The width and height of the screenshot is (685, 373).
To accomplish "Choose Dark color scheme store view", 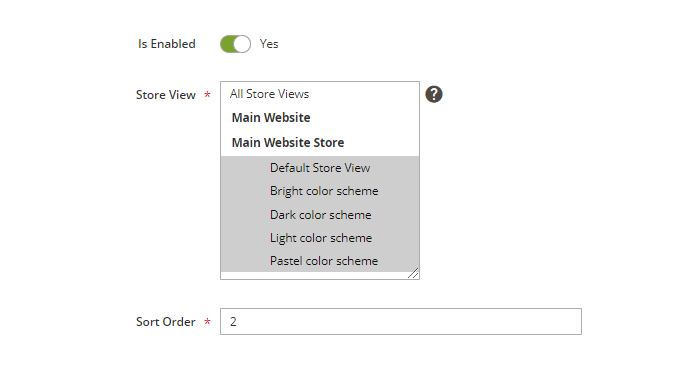I will (x=320, y=214).
